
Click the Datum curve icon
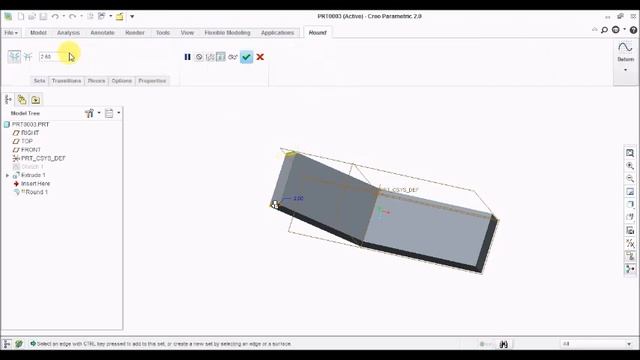coord(625,47)
